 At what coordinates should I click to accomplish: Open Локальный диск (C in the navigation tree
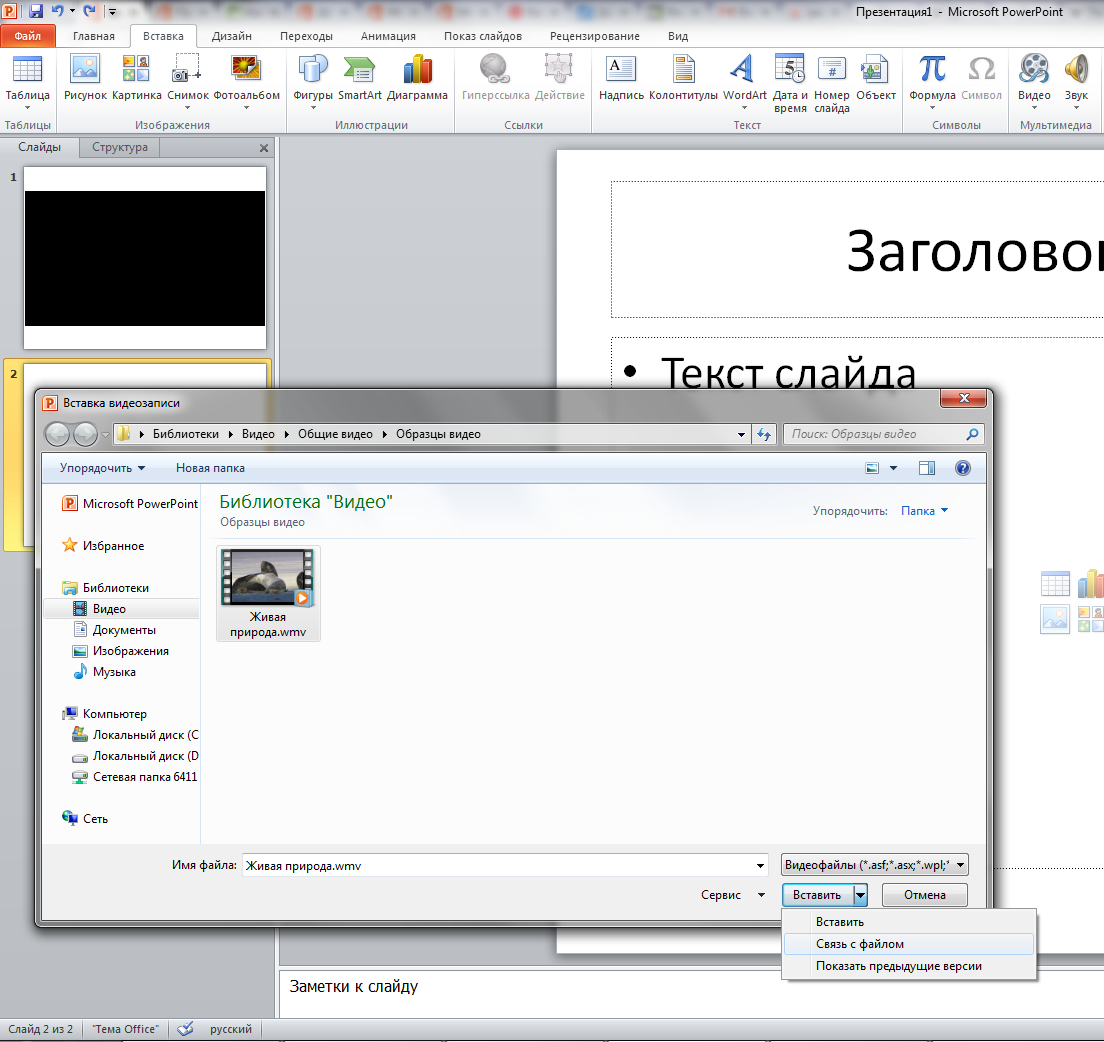[135, 735]
